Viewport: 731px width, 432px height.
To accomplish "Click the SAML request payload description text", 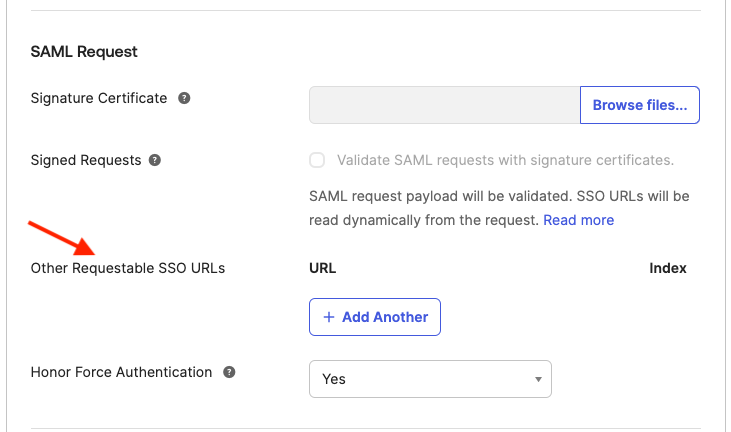I will [x=500, y=197].
